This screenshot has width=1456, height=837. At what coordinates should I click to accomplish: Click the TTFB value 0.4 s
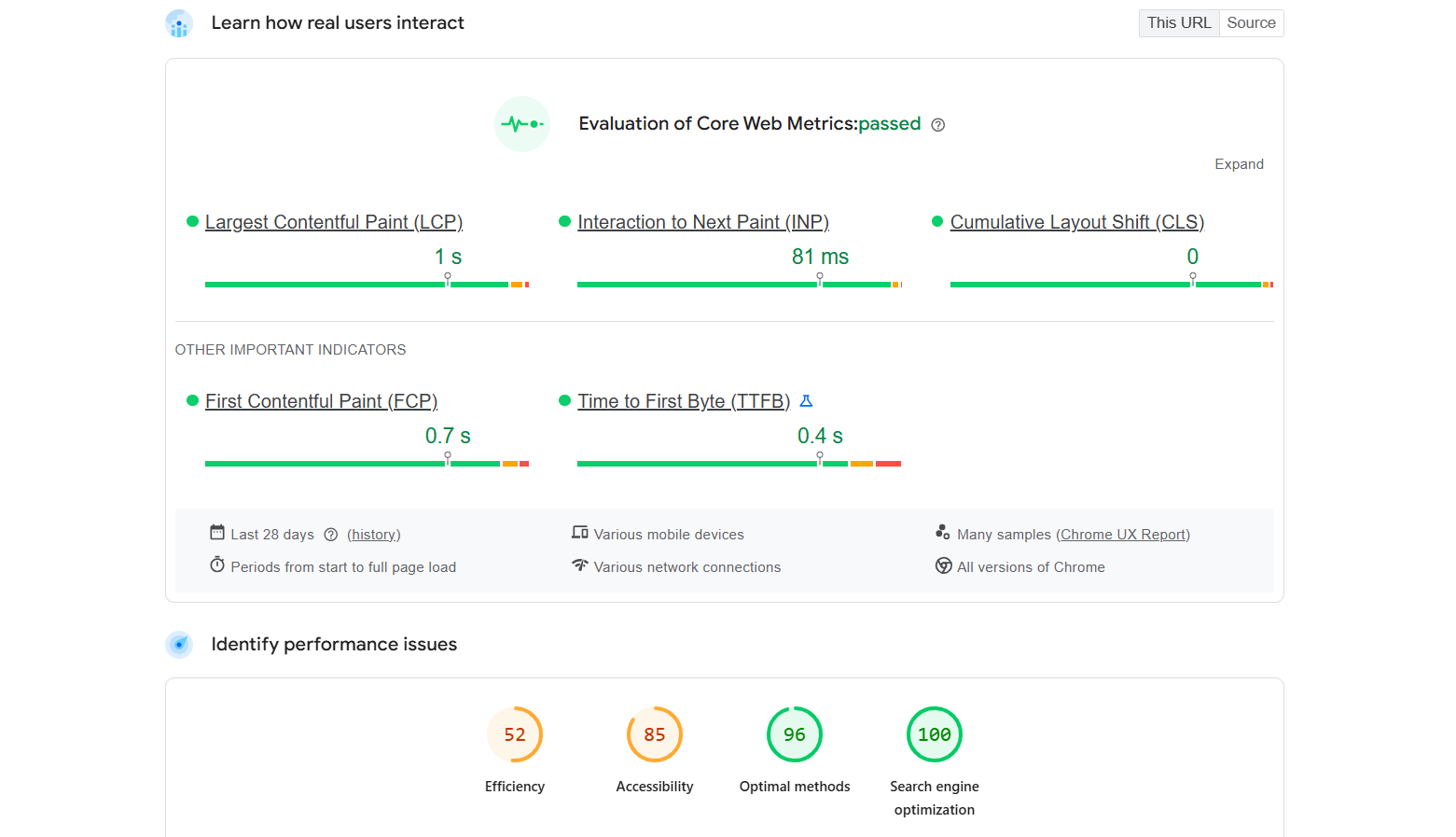pyautogui.click(x=820, y=436)
